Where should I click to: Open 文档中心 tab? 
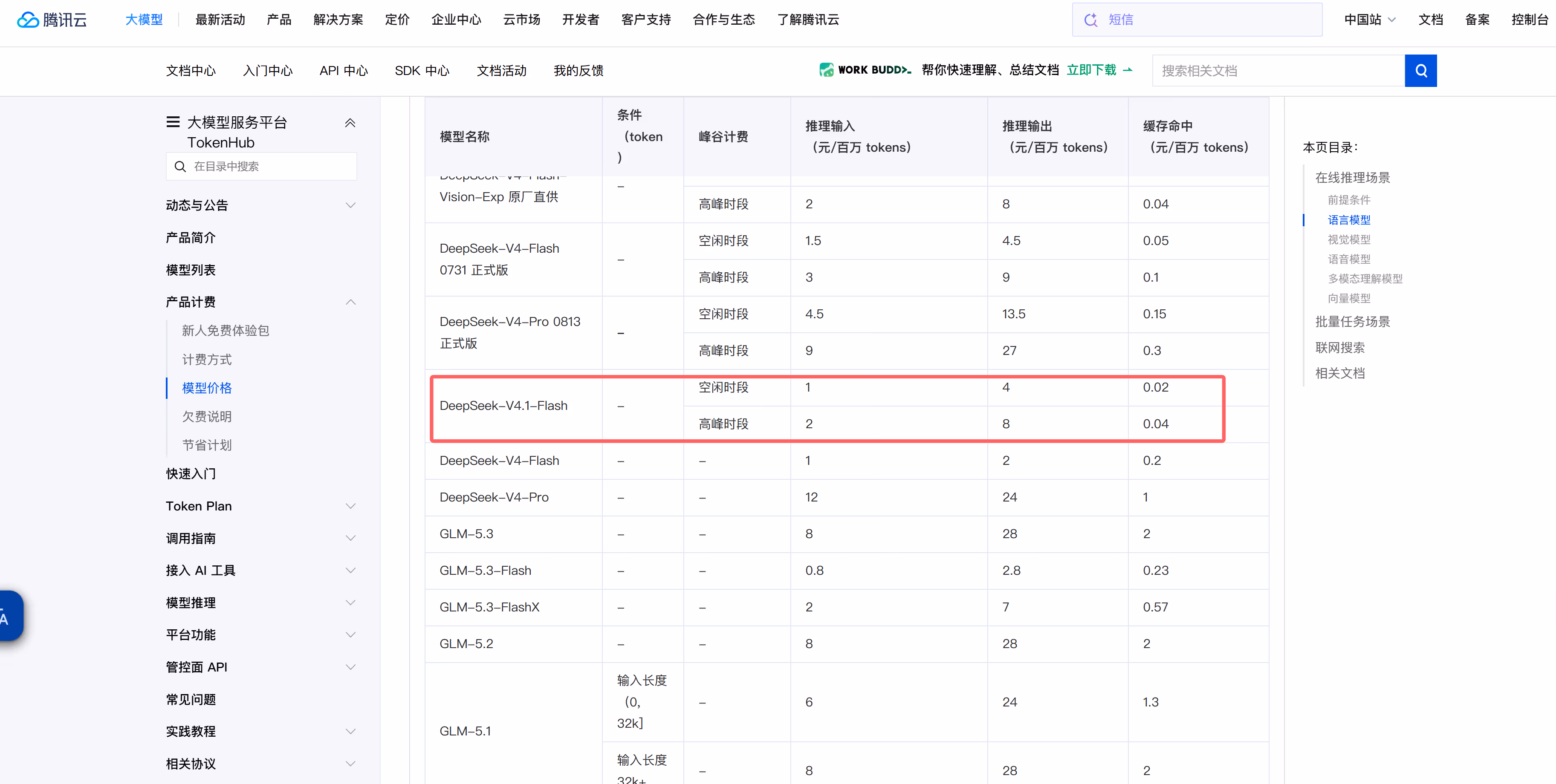(191, 71)
